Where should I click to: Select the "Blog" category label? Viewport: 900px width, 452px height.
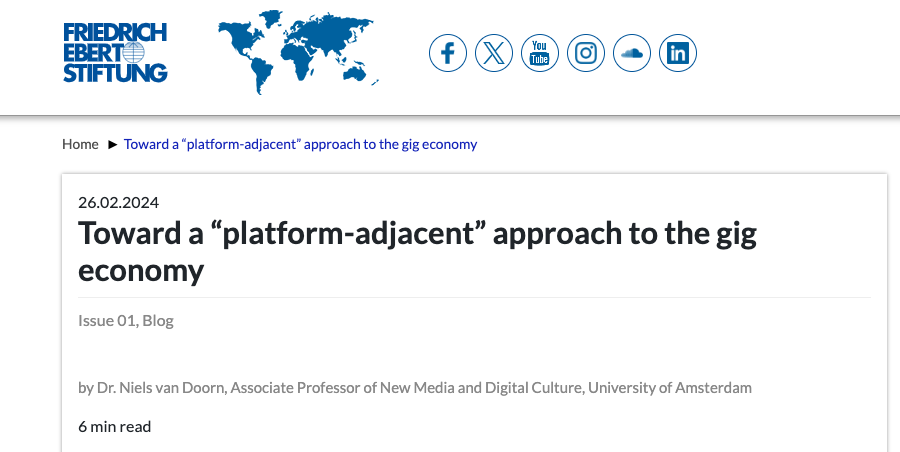tap(158, 321)
